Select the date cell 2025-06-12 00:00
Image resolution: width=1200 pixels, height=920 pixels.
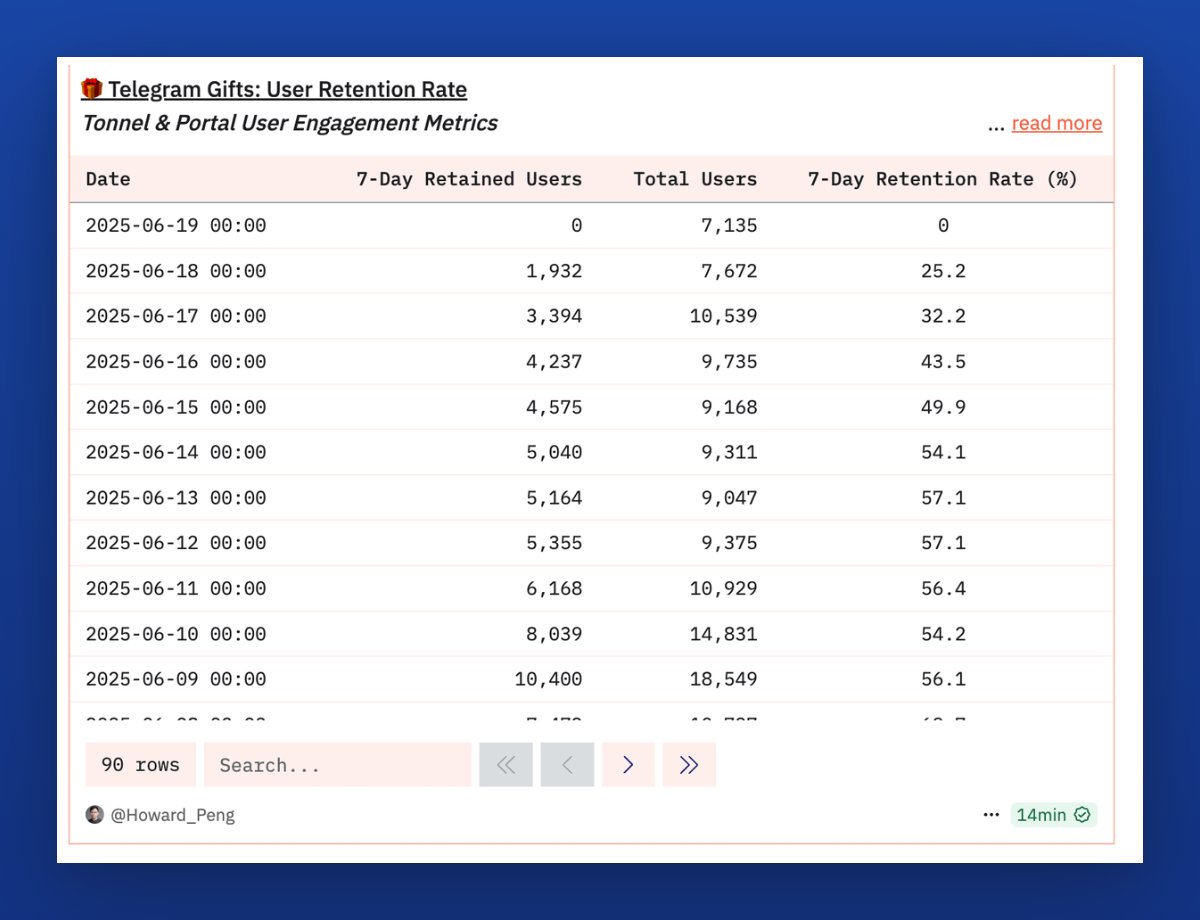[176, 543]
